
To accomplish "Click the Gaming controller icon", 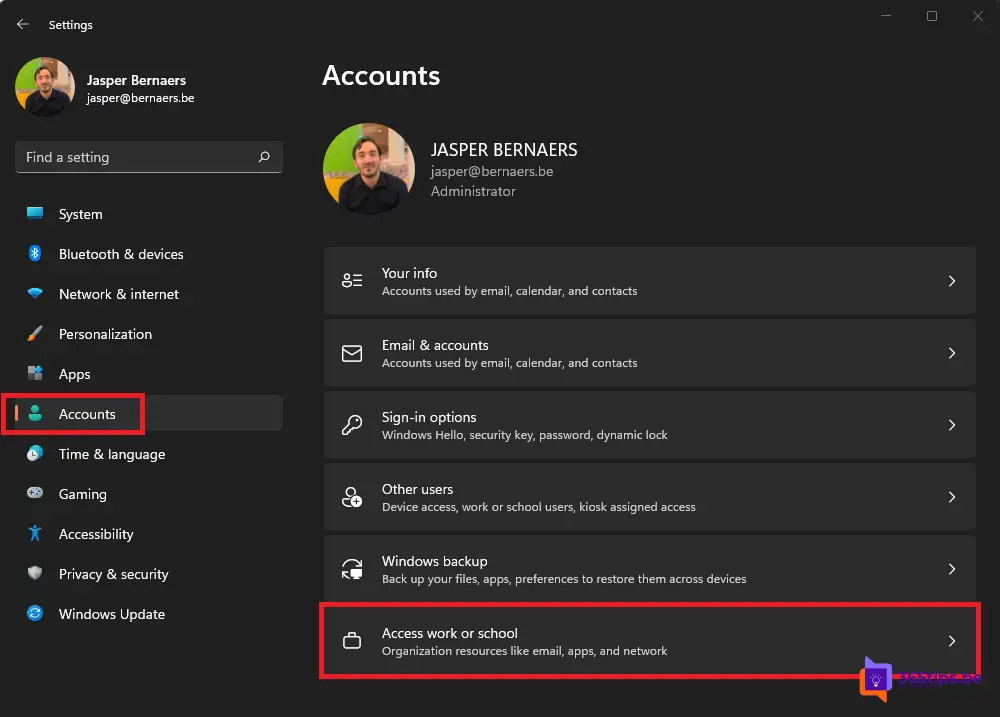I will click(35, 493).
